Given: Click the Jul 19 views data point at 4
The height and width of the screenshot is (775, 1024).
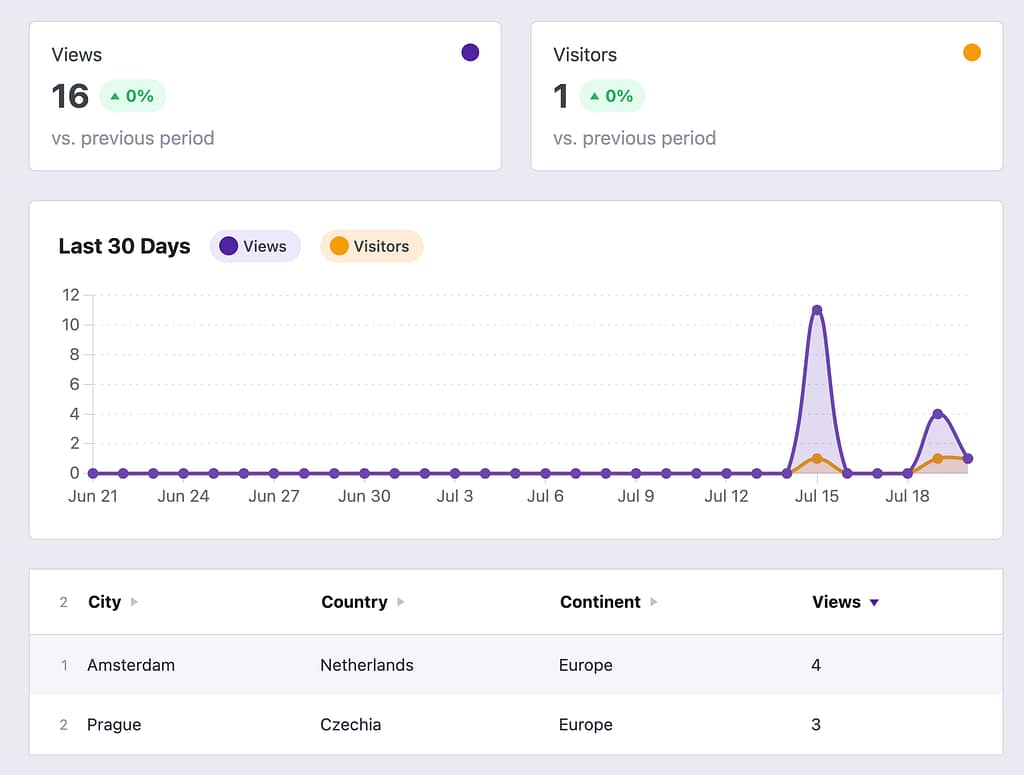Looking at the screenshot, I should click(x=937, y=414).
